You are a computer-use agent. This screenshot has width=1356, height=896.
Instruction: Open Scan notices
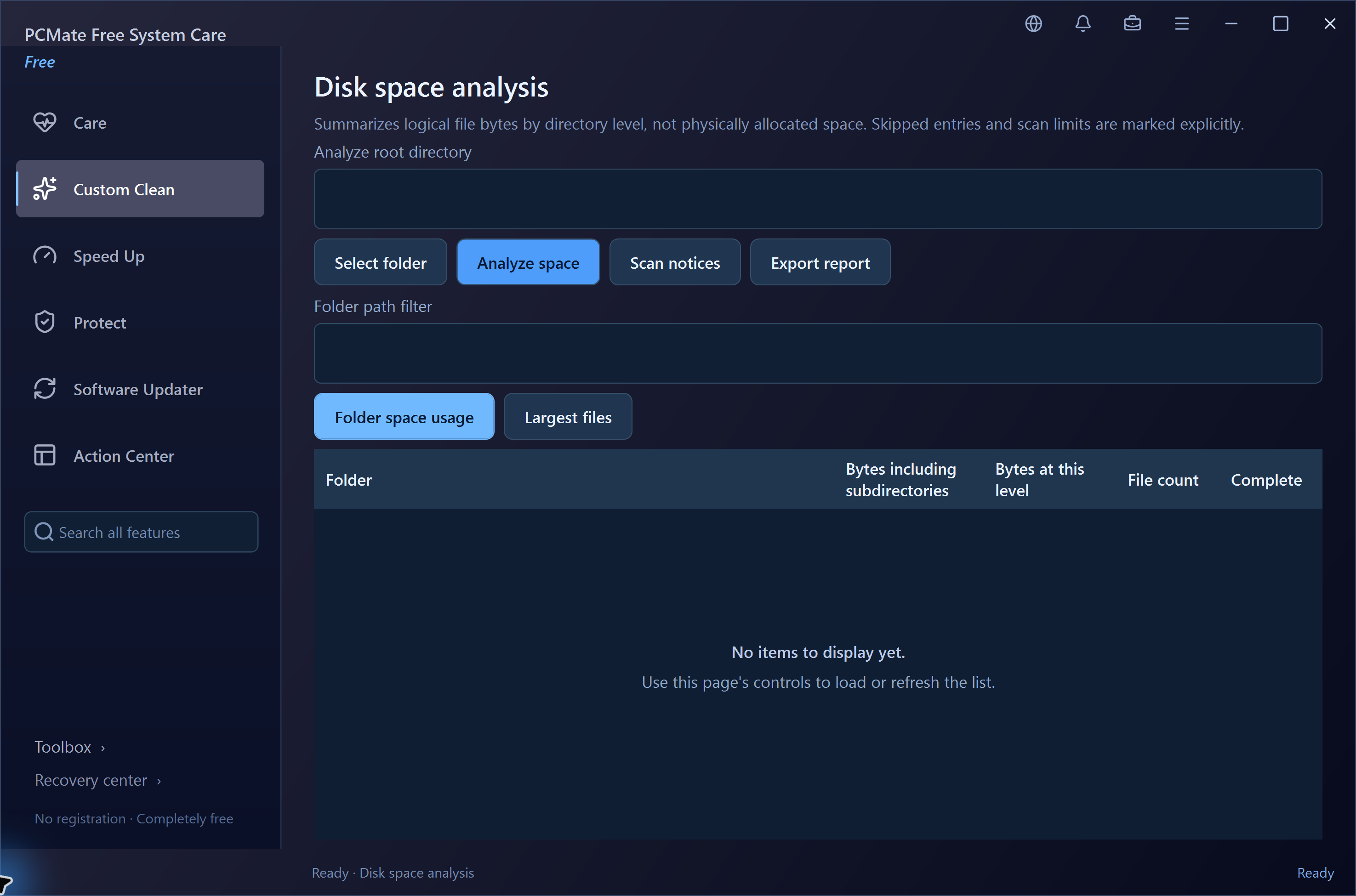pos(675,262)
